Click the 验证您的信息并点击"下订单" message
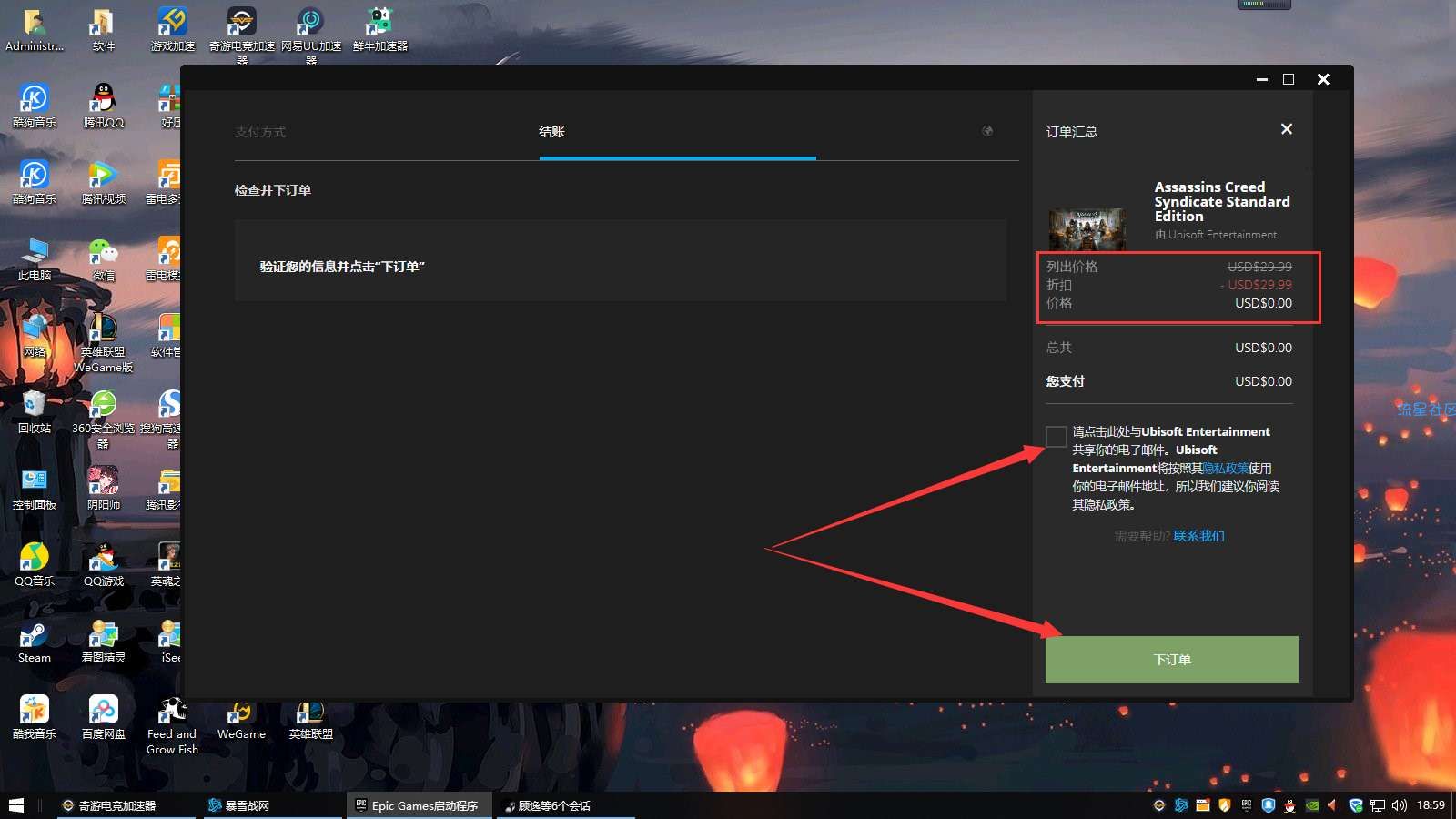The image size is (1456, 819). click(342, 267)
